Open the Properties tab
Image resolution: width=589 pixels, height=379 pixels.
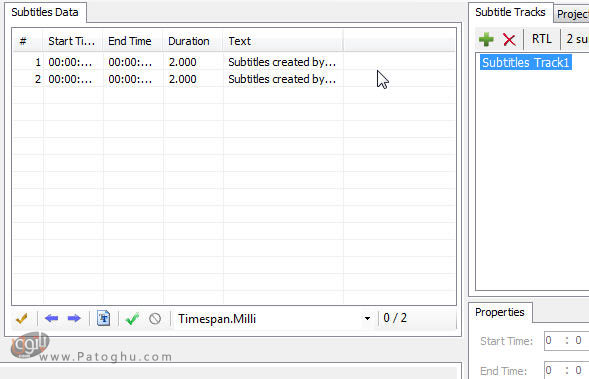(x=500, y=312)
